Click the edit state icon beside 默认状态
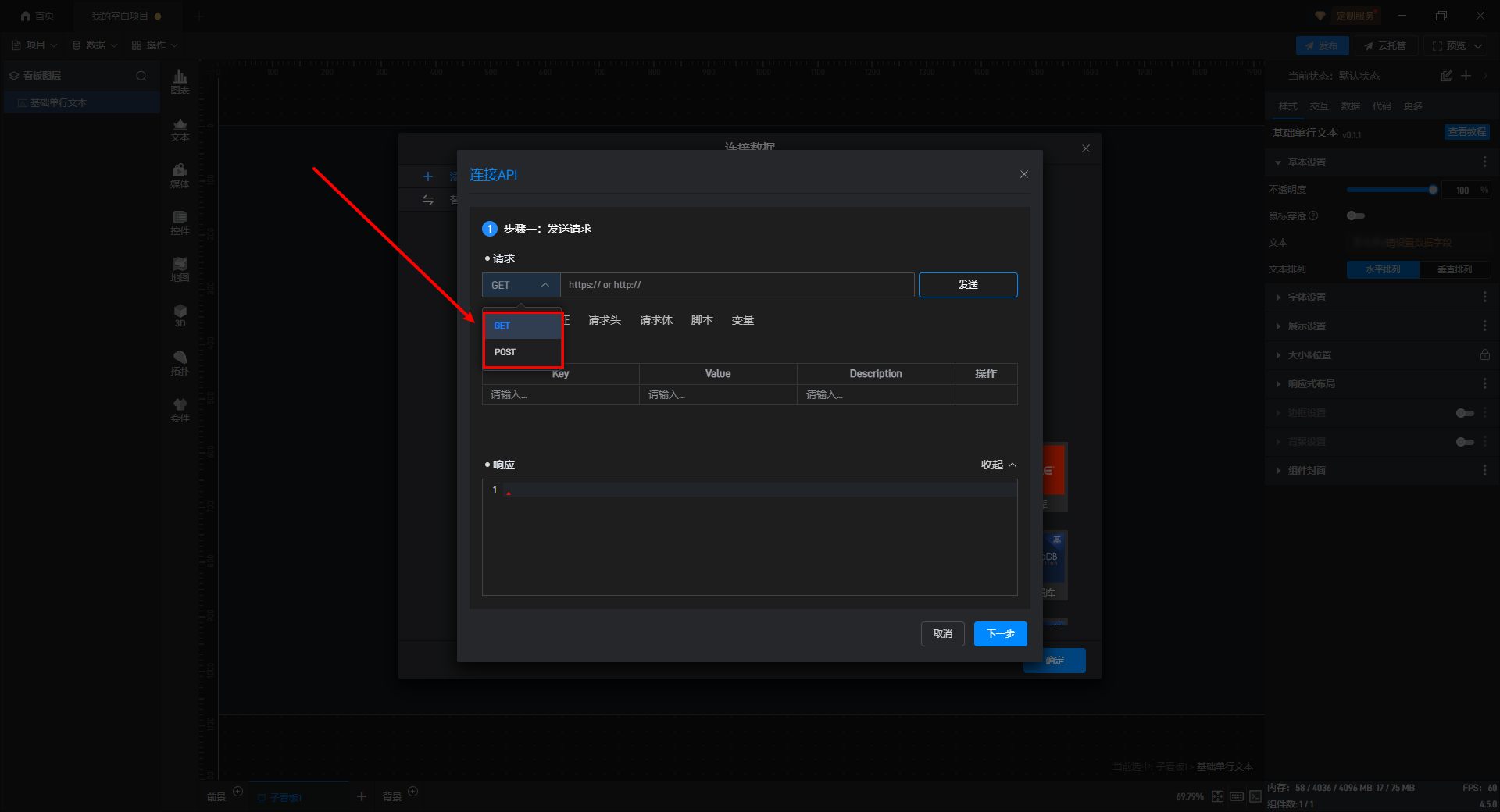 (x=1447, y=76)
